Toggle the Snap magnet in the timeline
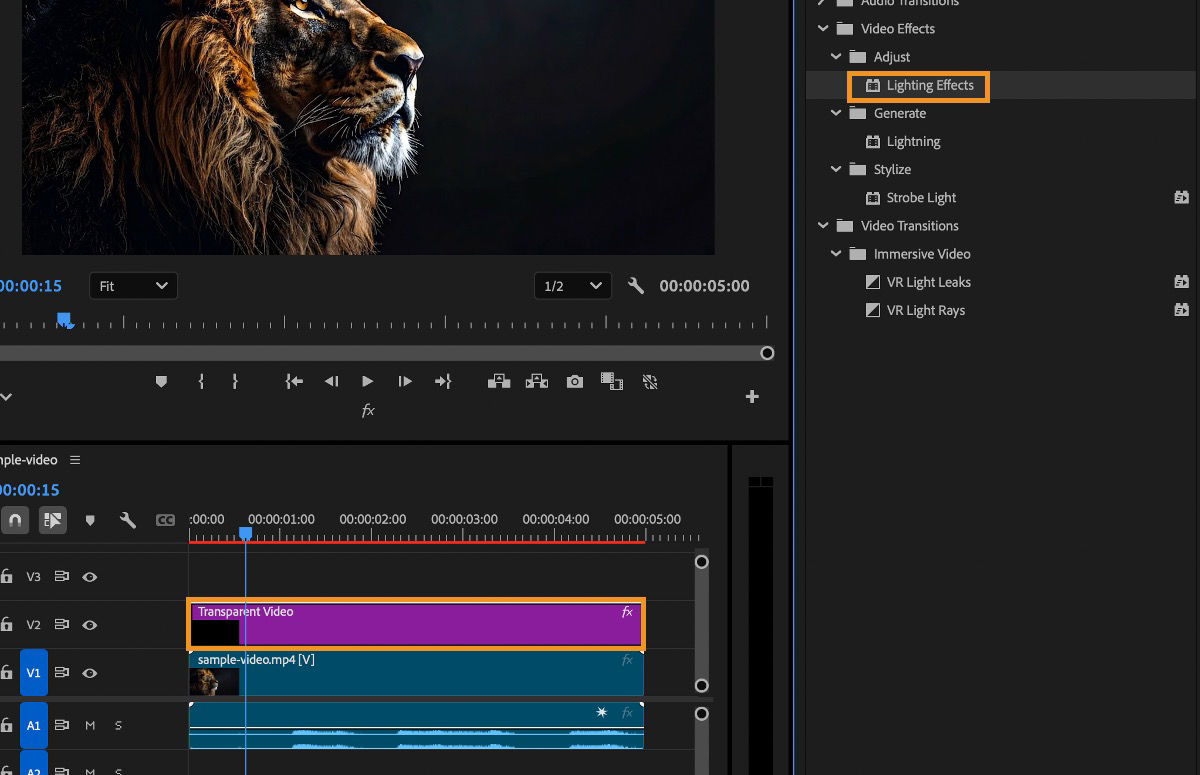Viewport: 1200px width, 775px height. pyautogui.click(x=16, y=520)
